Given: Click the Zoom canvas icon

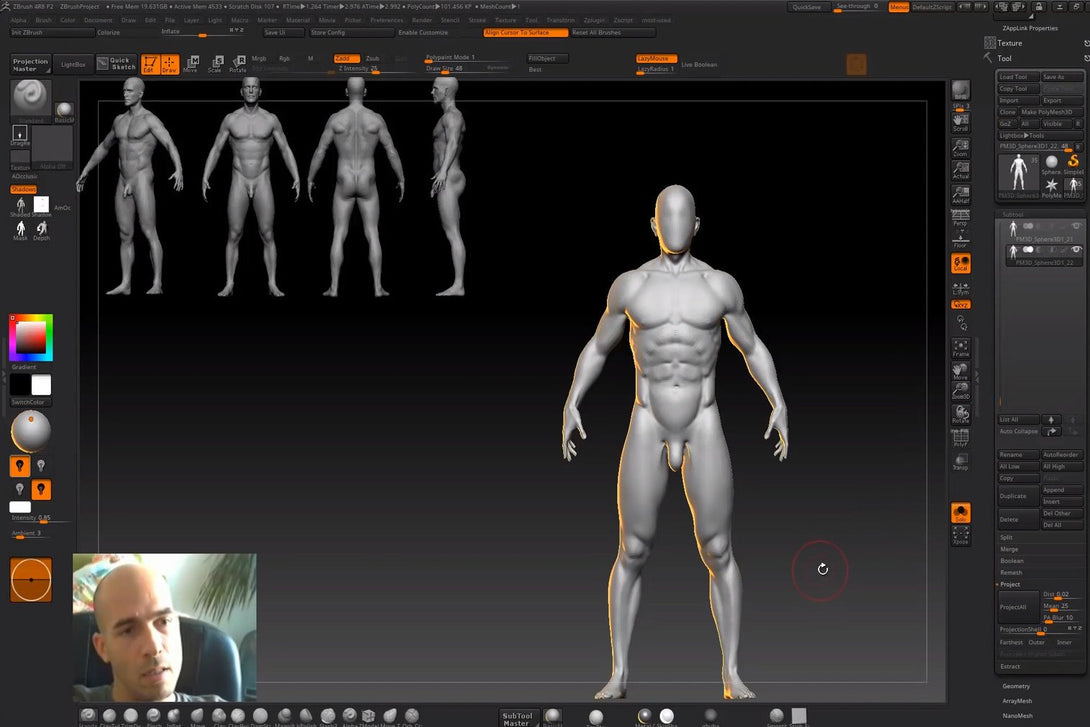Looking at the screenshot, I should [x=961, y=148].
